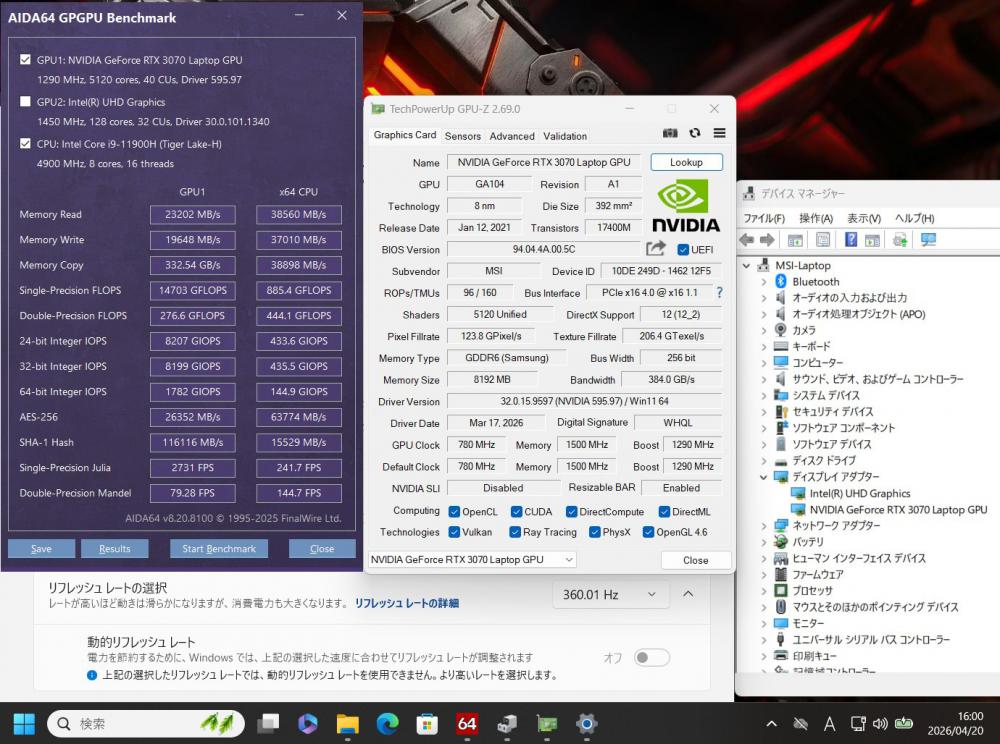
Task: Switch to the Sensors tab in GPU-Z
Action: pos(462,136)
